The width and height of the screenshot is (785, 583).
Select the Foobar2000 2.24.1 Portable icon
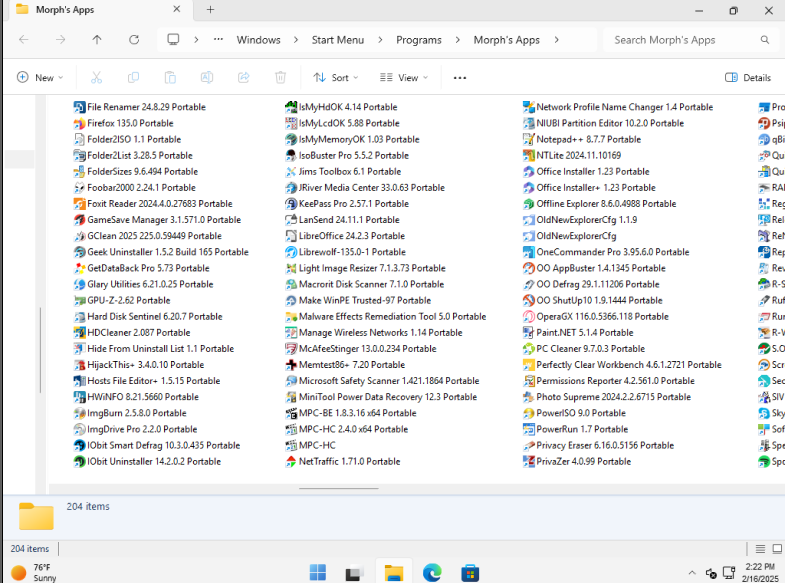click(x=80, y=188)
